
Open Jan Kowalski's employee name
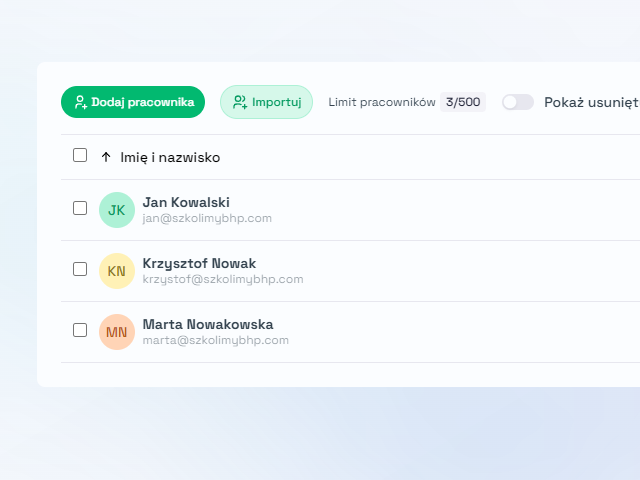[186, 202]
